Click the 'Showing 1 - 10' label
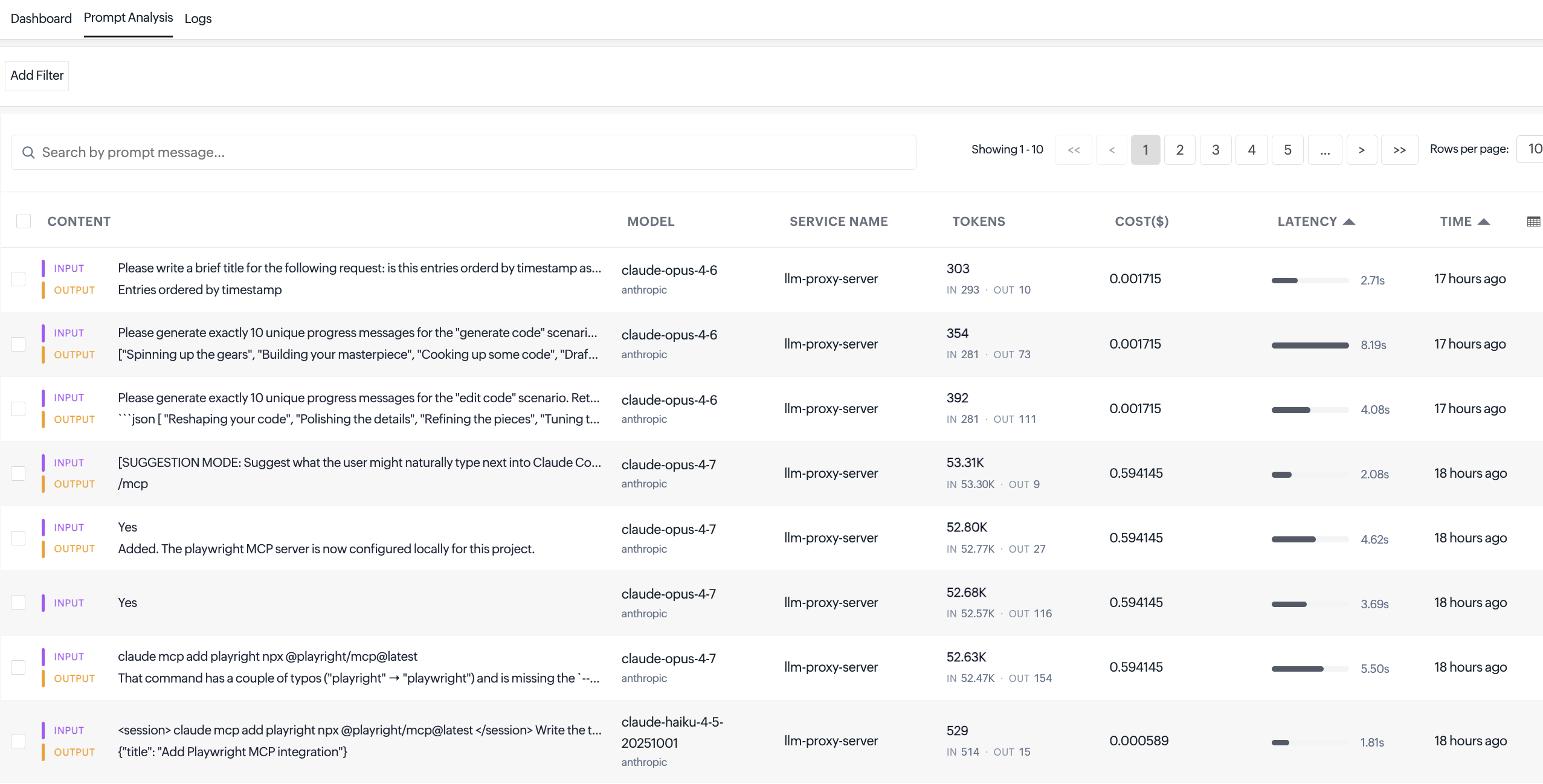1543x784 pixels. 1007,149
